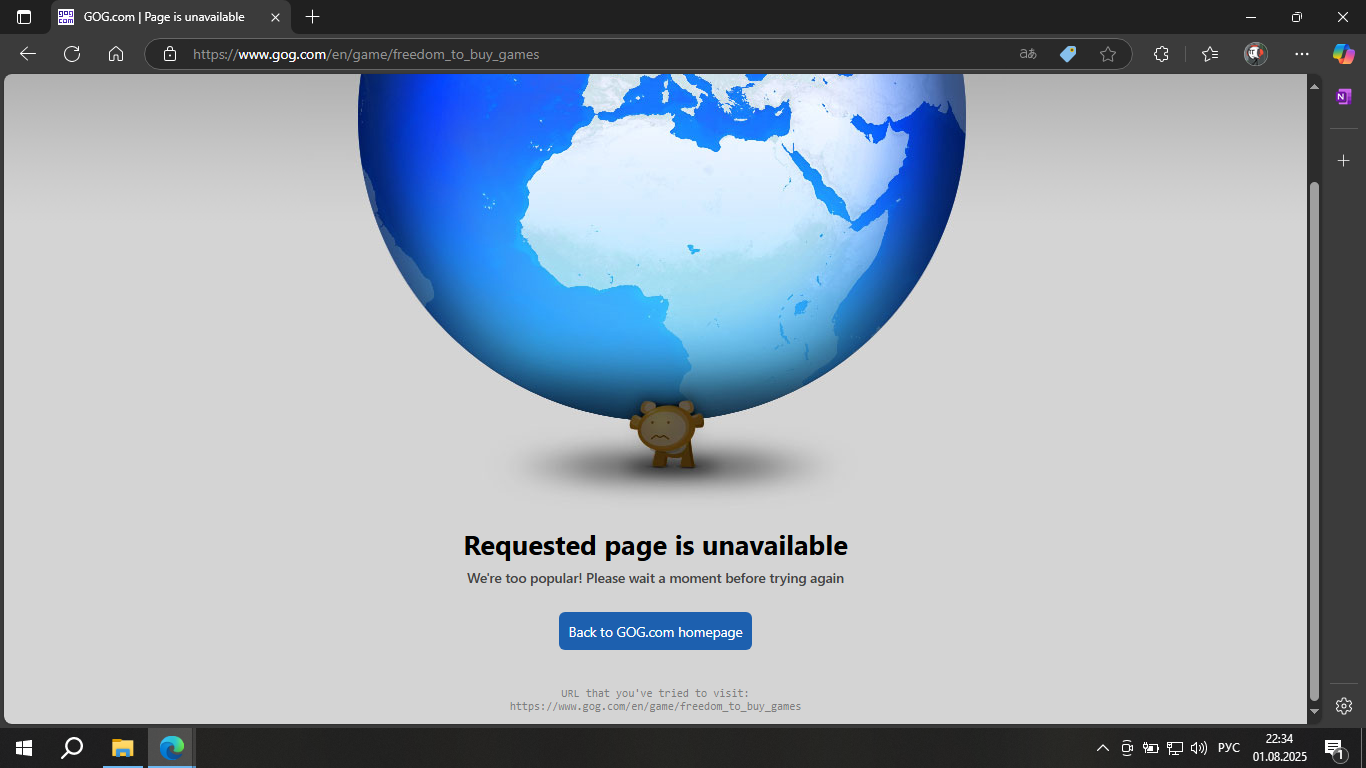The image size is (1366, 768).
Task: Add a new sidebar app
Action: pos(1344,160)
